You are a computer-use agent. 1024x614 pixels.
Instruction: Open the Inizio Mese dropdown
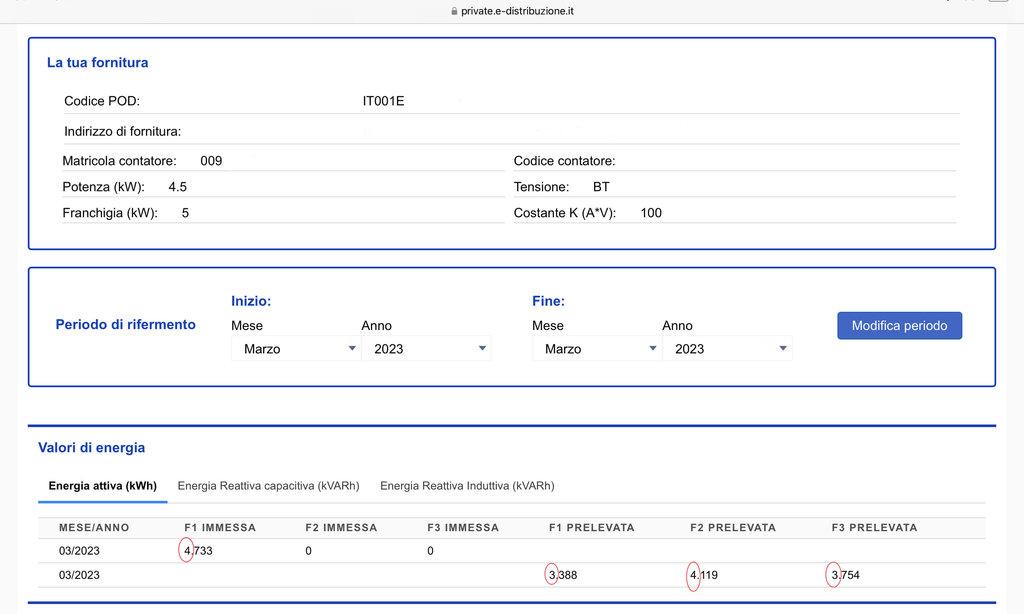click(295, 349)
